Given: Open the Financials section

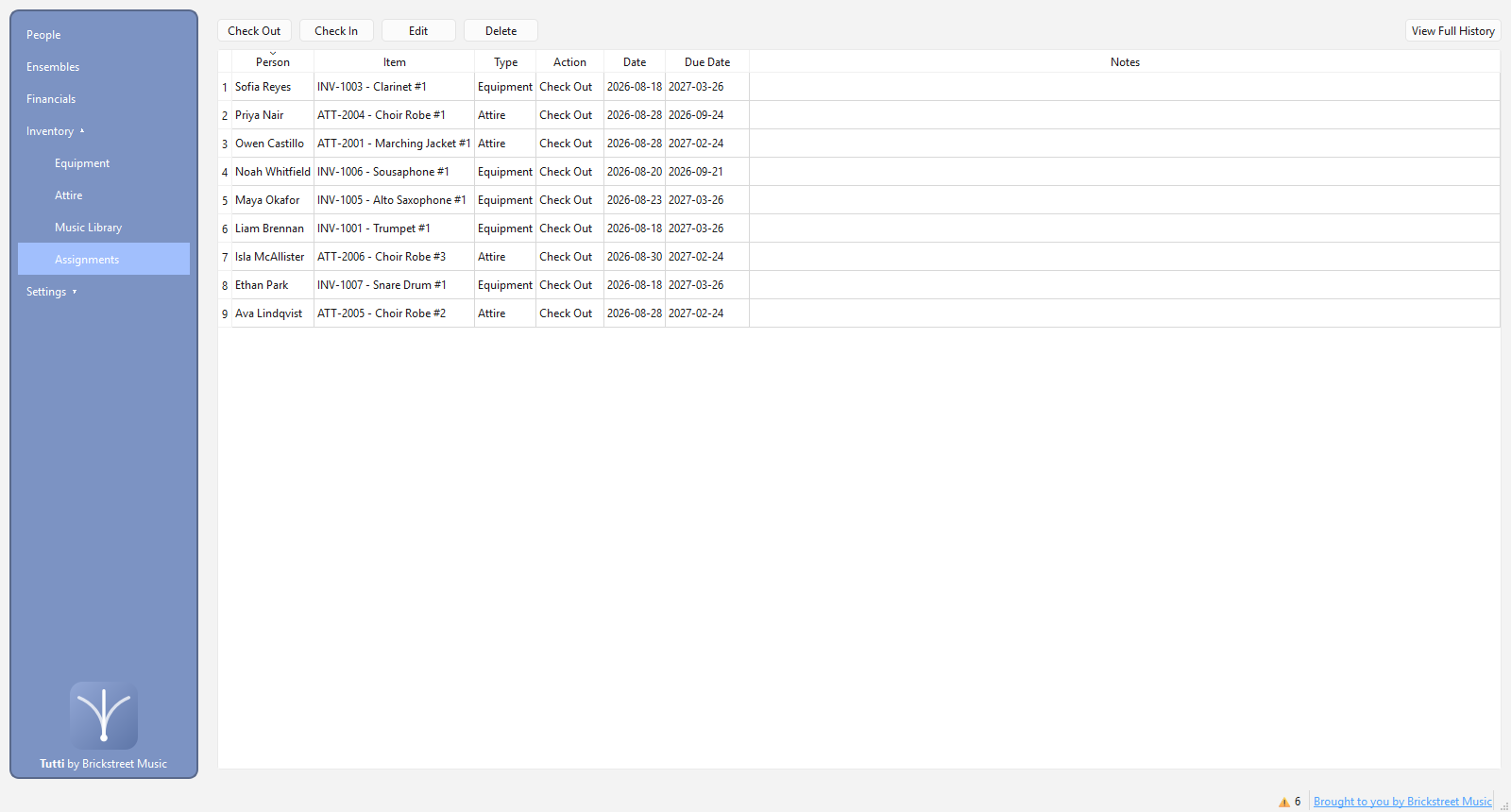Looking at the screenshot, I should pyautogui.click(x=104, y=99).
